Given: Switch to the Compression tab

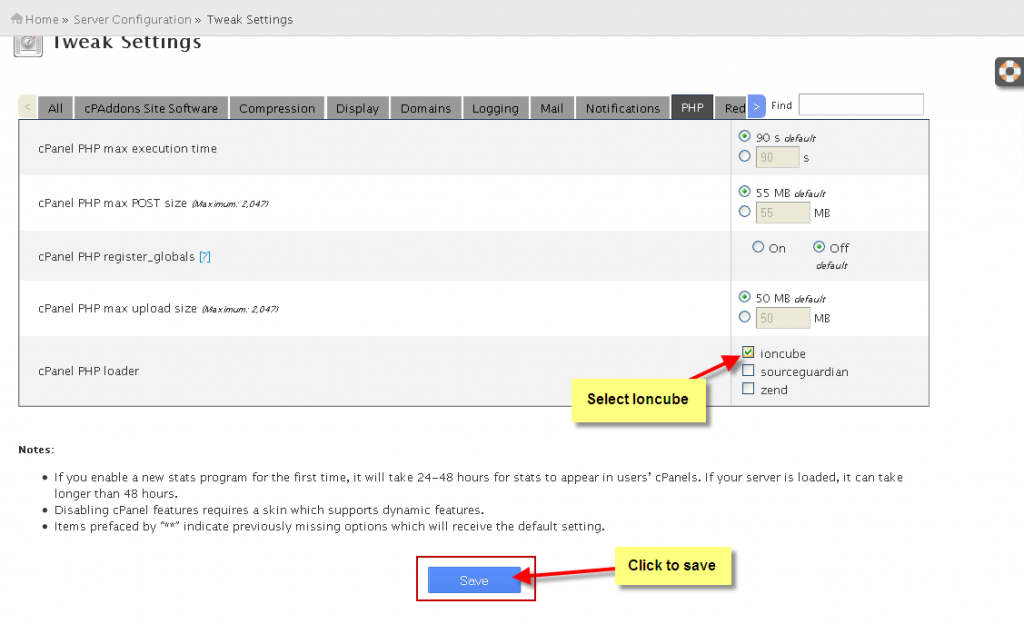Looking at the screenshot, I should 277,107.
